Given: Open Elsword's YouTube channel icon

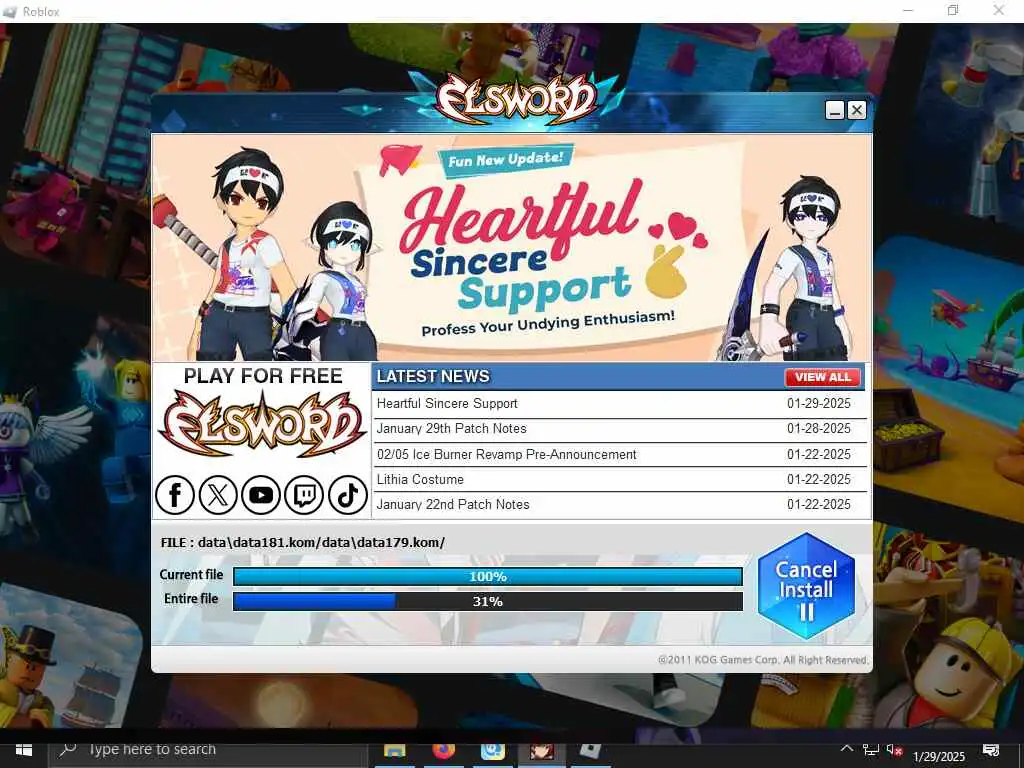Looking at the screenshot, I should coord(261,495).
